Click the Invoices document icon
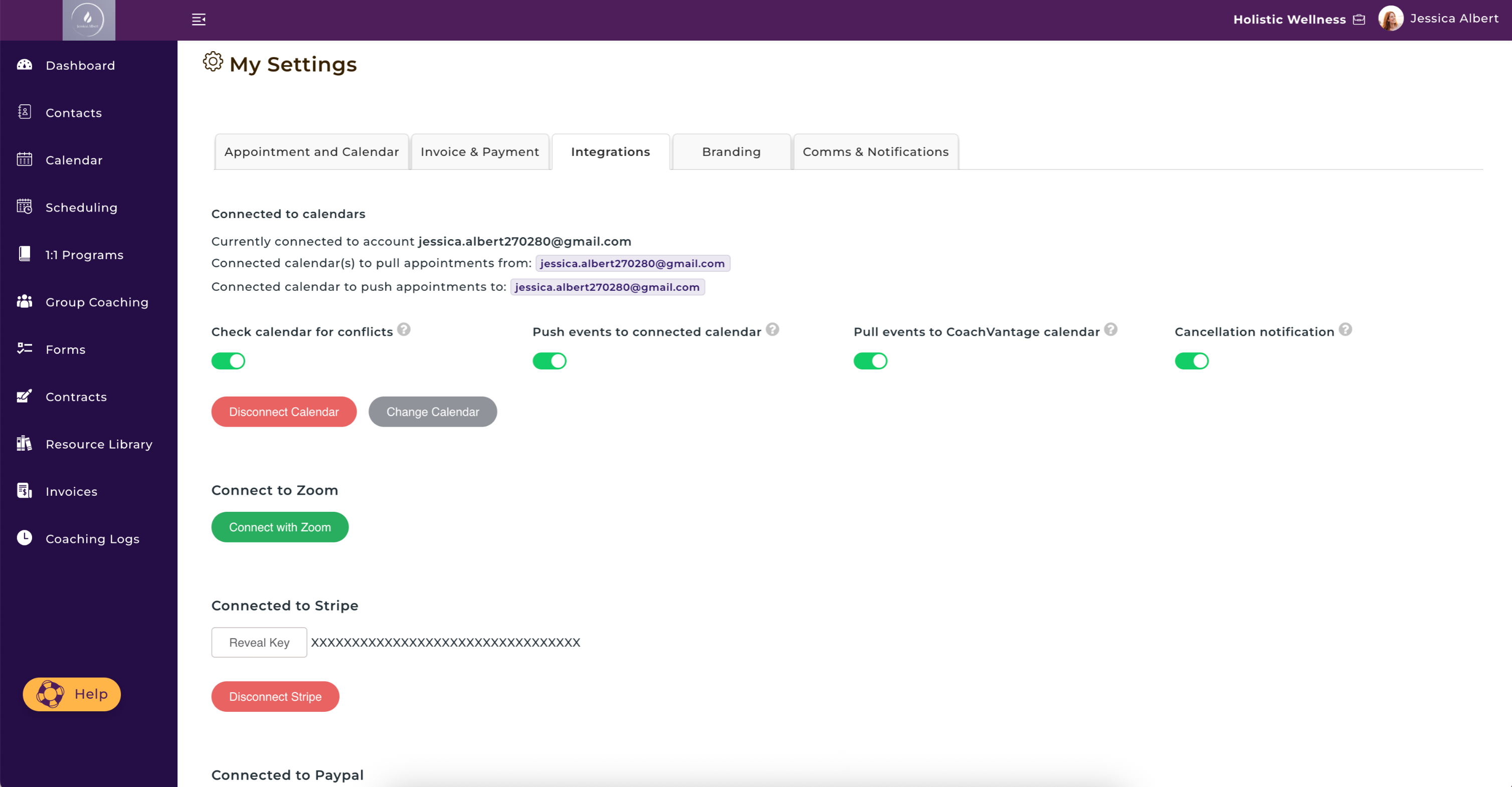The image size is (1512, 787). 24,491
